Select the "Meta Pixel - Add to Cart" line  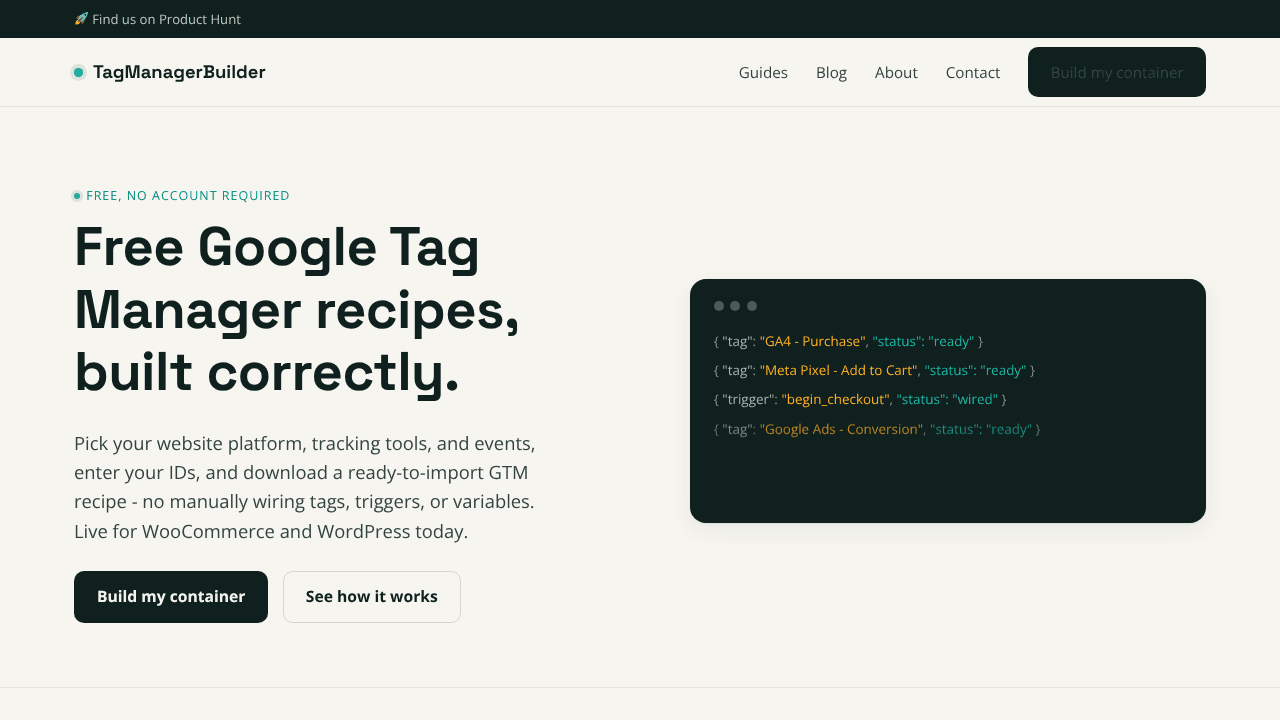pos(874,370)
